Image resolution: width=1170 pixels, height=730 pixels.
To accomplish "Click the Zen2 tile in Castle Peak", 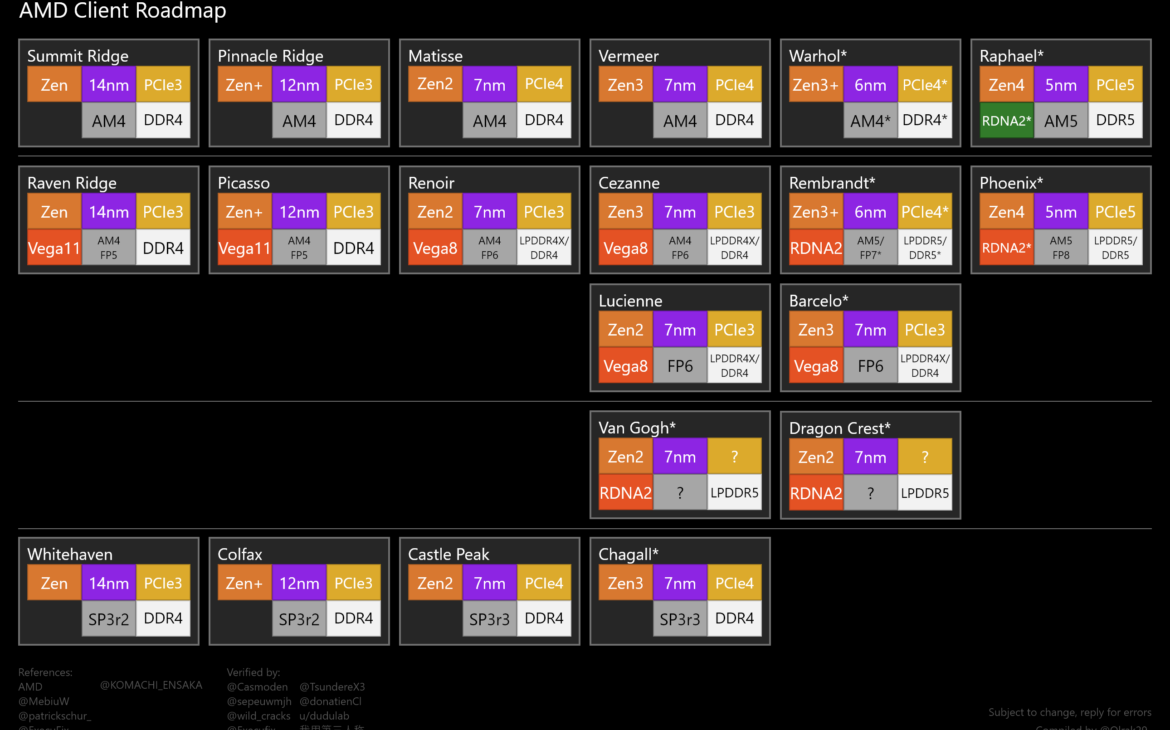I will (435, 583).
